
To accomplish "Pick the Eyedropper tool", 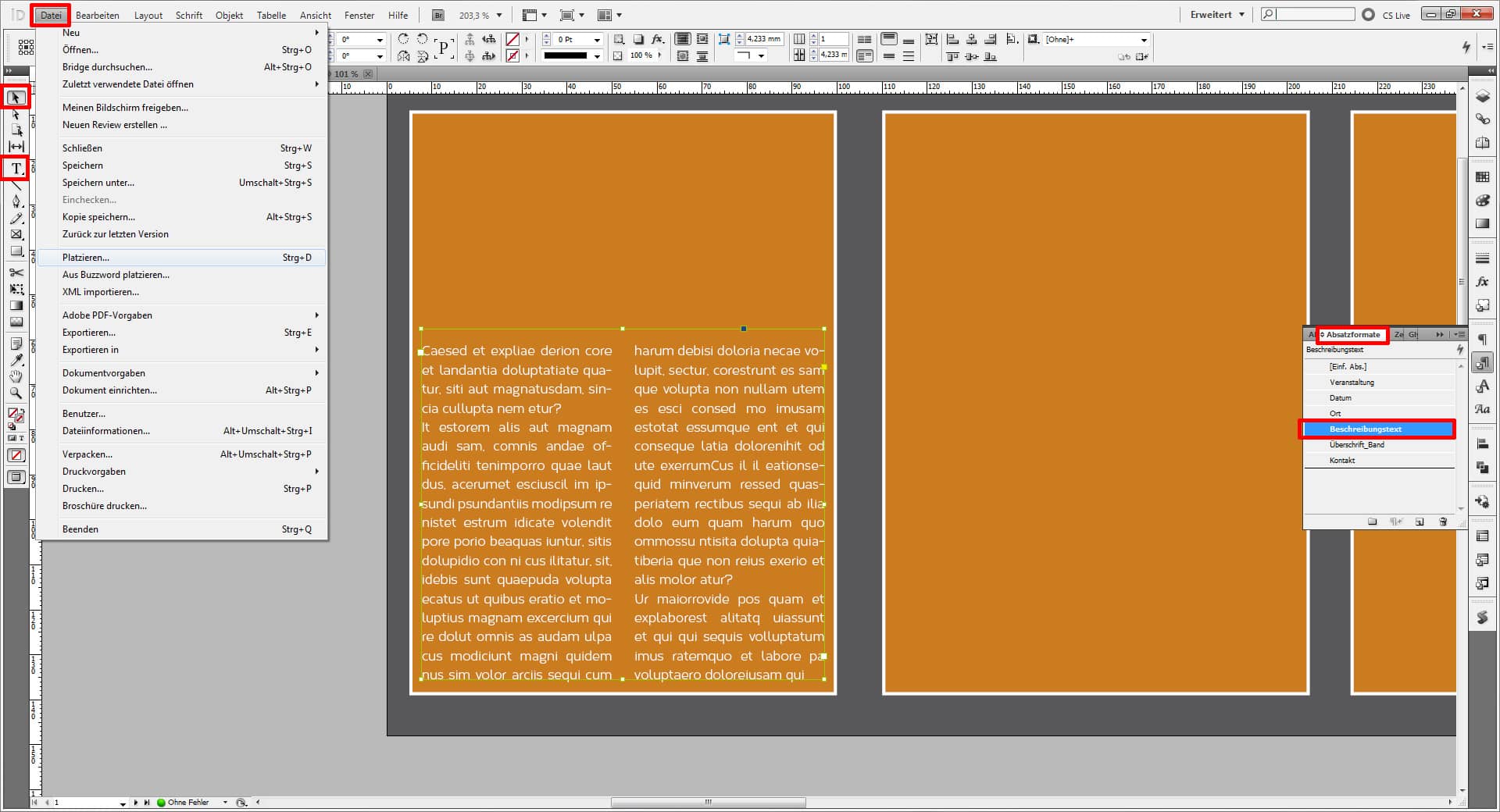I will (16, 360).
